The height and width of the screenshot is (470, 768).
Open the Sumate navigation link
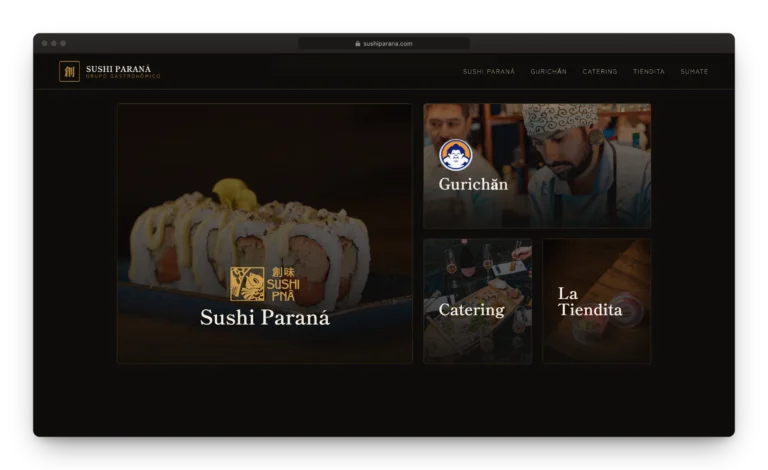(x=694, y=71)
